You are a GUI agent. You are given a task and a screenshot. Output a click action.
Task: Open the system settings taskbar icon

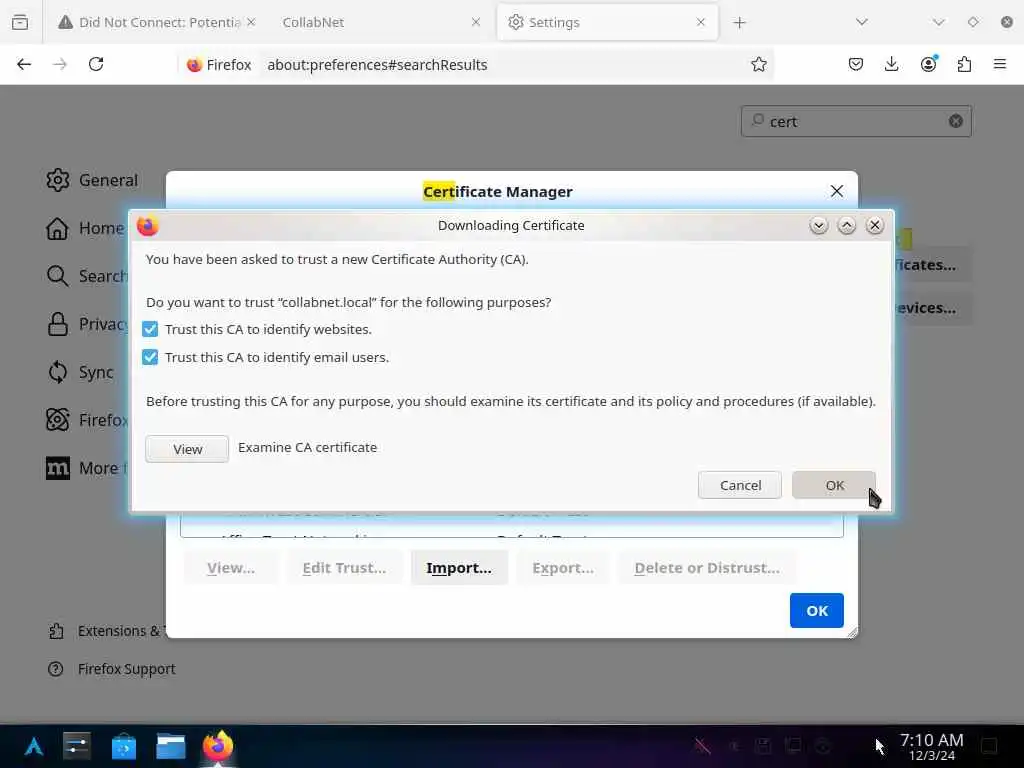pos(77,746)
